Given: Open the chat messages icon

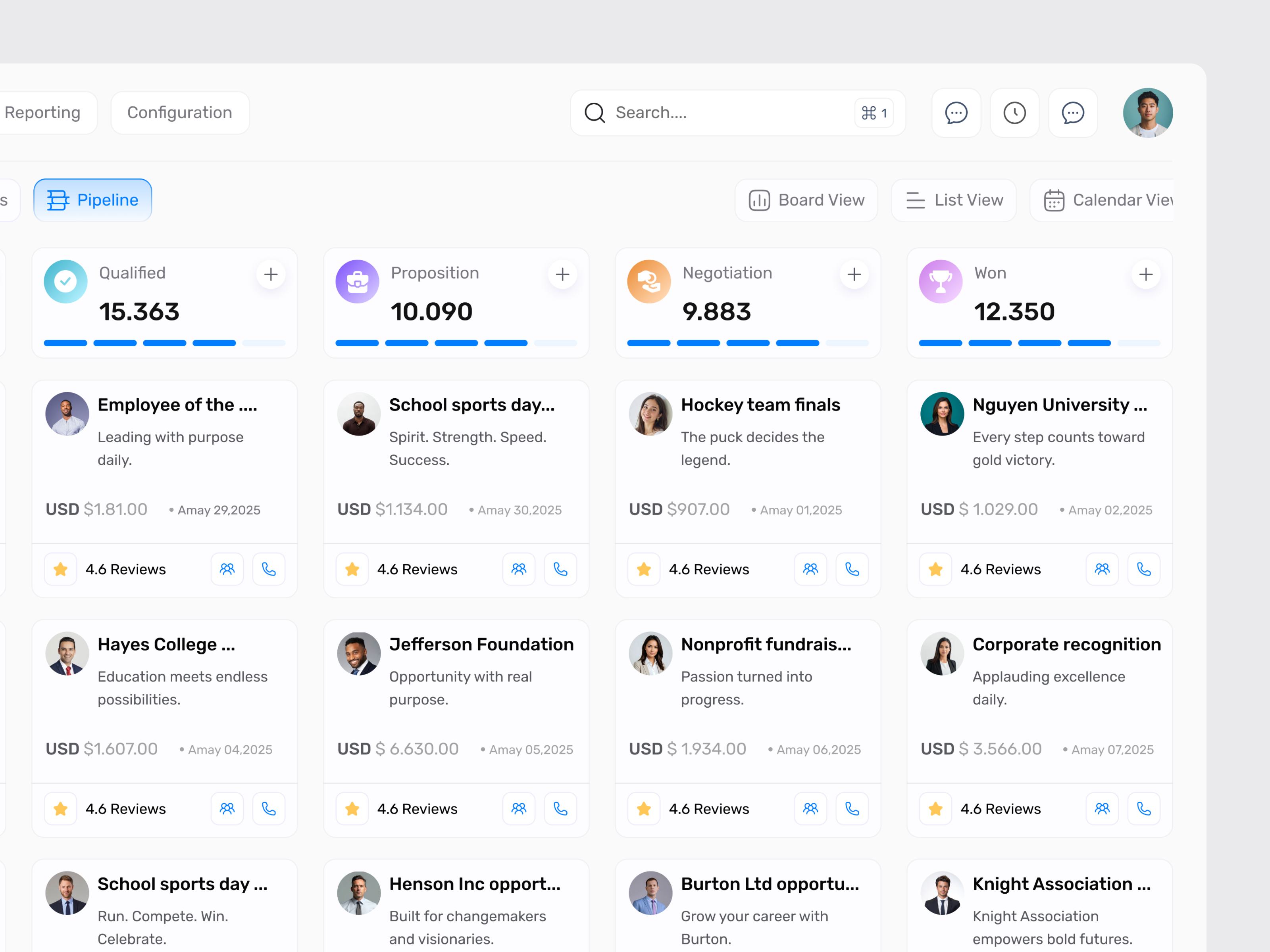Looking at the screenshot, I should click(x=955, y=113).
